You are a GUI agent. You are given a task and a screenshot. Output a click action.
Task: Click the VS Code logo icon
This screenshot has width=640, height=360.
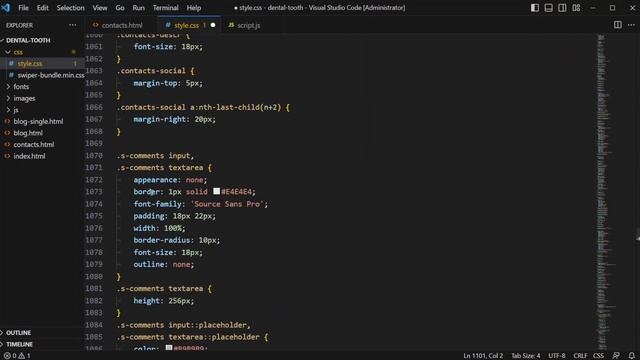click(6, 8)
